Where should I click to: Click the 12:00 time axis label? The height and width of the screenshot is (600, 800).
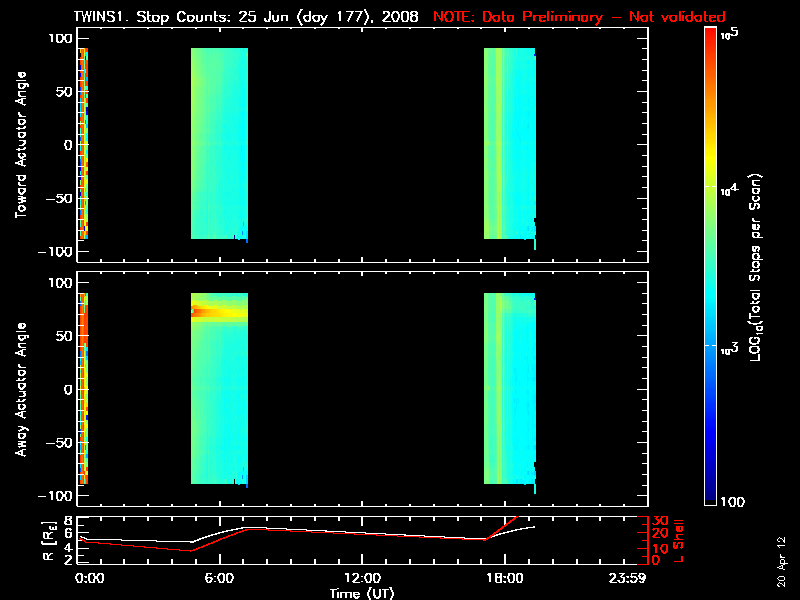[362, 578]
